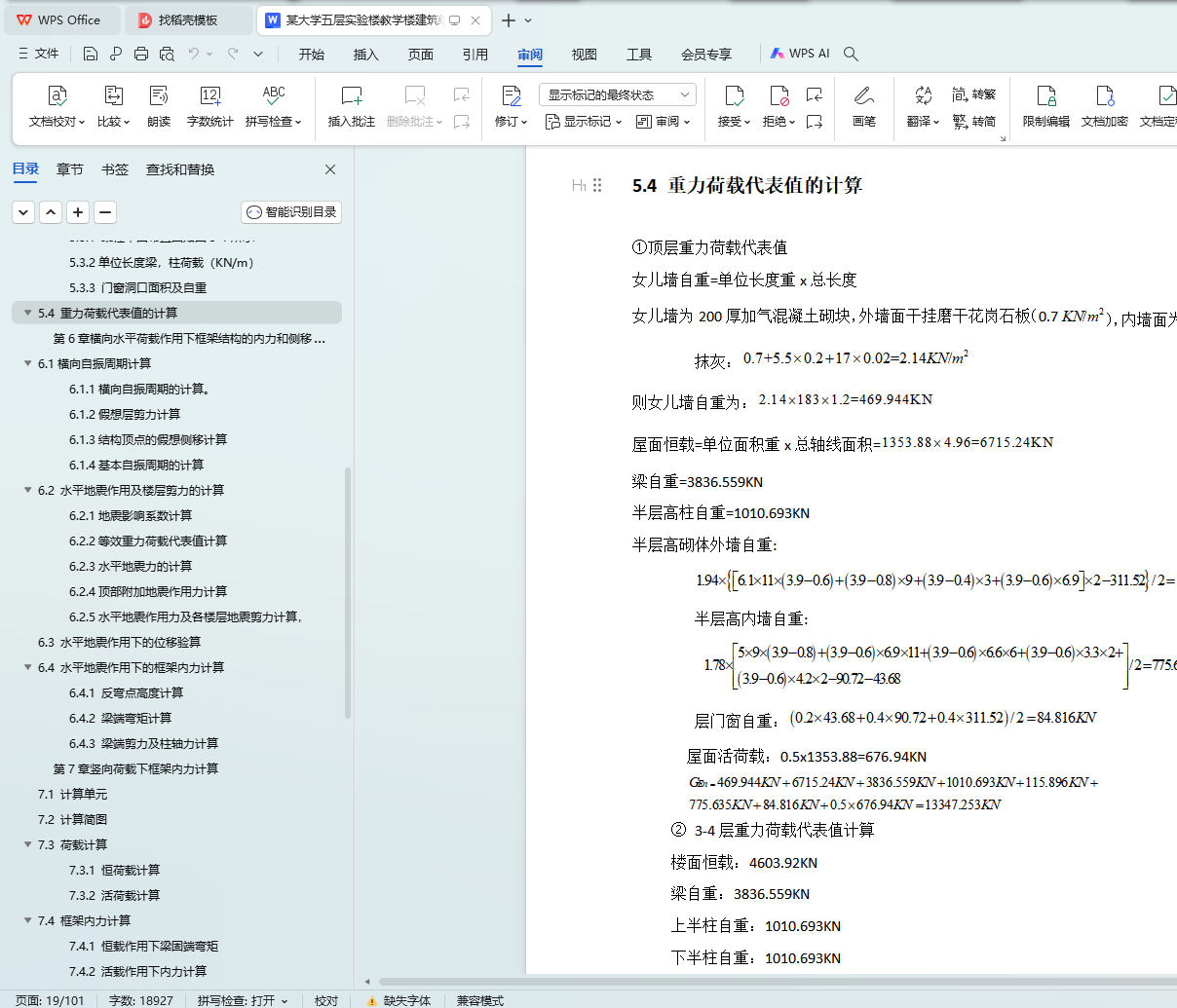The height and width of the screenshot is (1008, 1177).
Task: Go to 5.3.3 门窗洞口面积及自重
Action: click(x=137, y=287)
